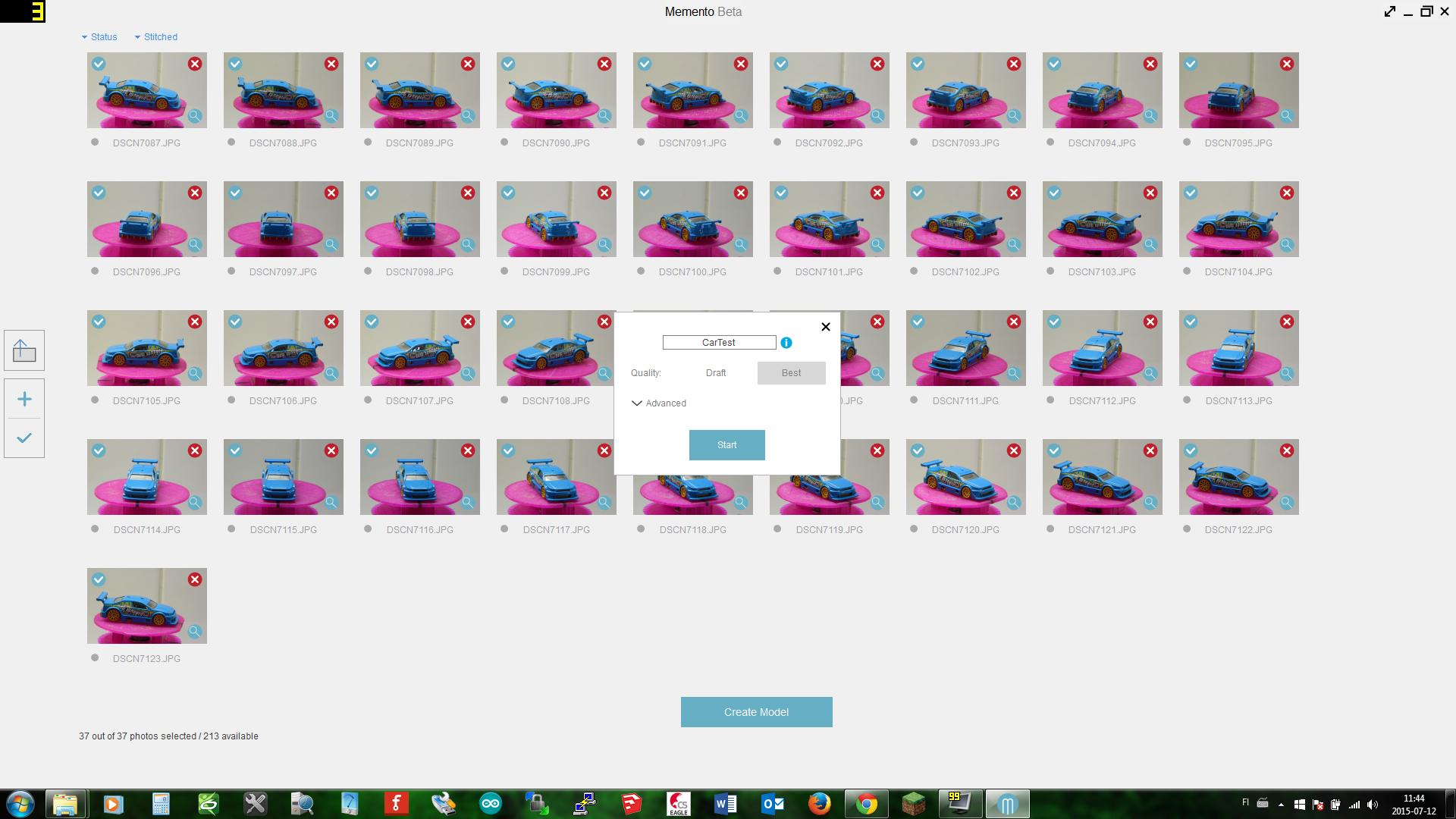This screenshot has height=819, width=1456.
Task: Click the checkmark icon in left sidebar
Action: pyautogui.click(x=24, y=438)
